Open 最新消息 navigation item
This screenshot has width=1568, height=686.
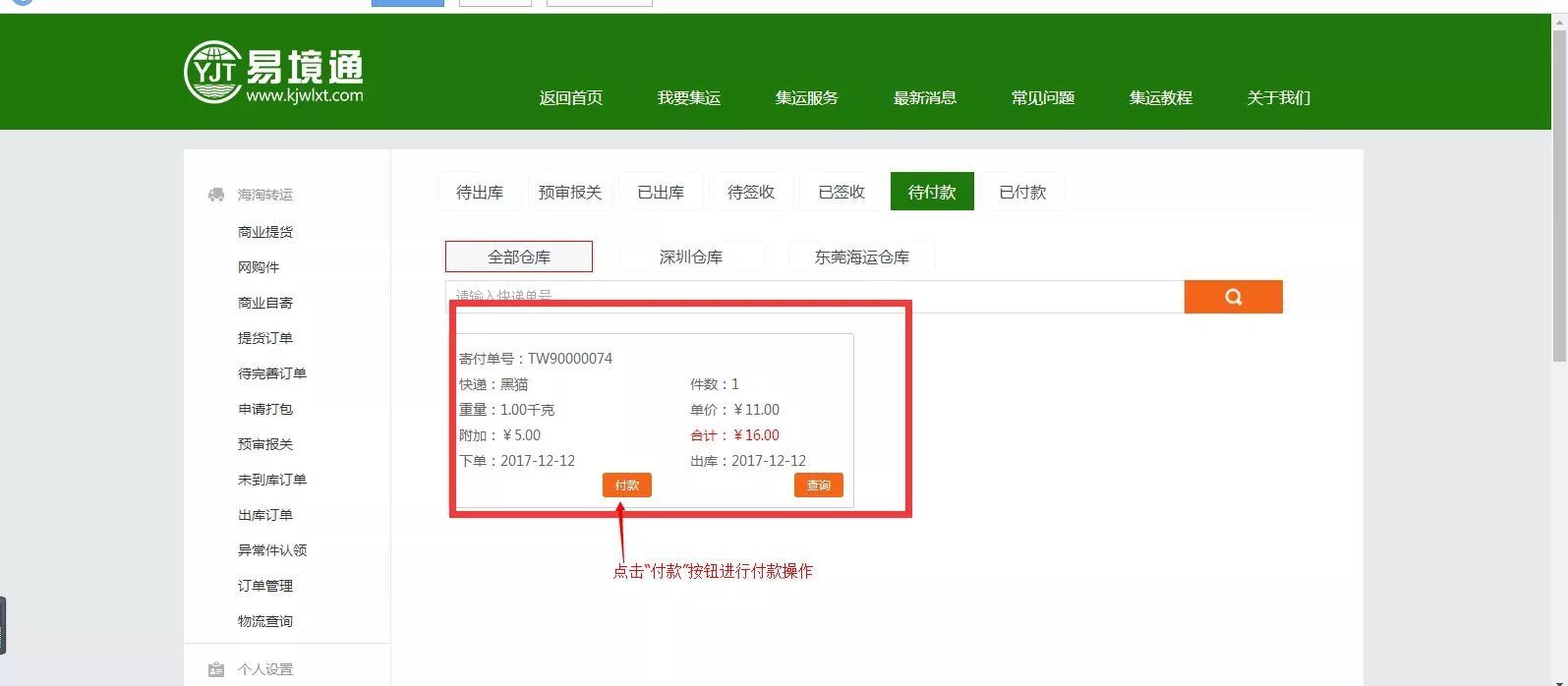point(925,97)
